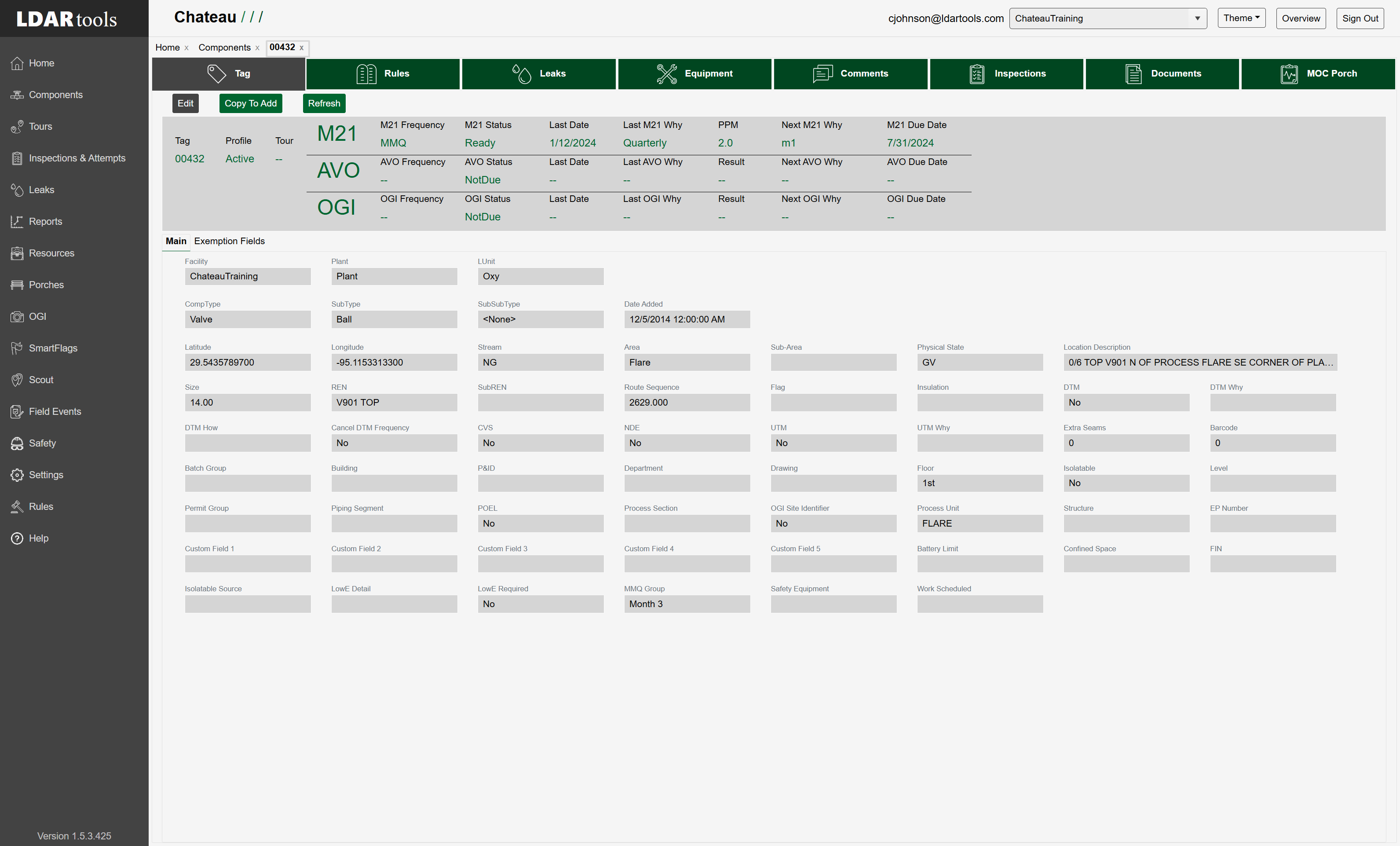Click the Edit button

tap(185, 103)
